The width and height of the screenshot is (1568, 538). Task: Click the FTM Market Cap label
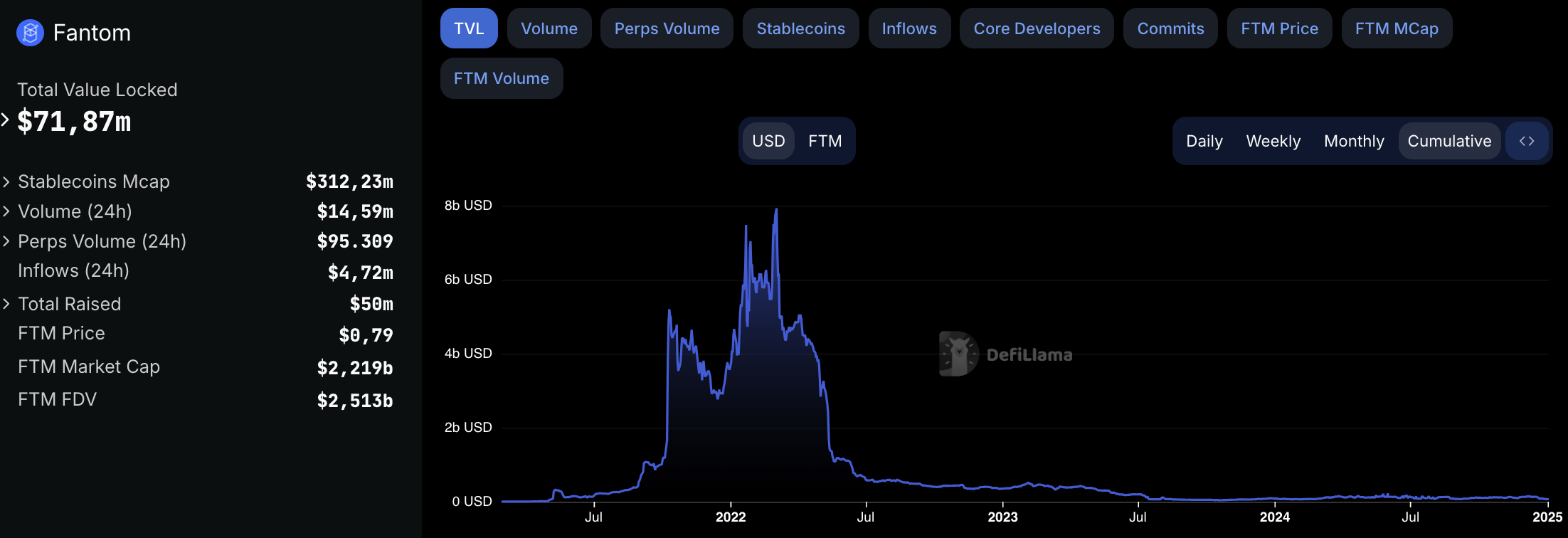click(89, 366)
